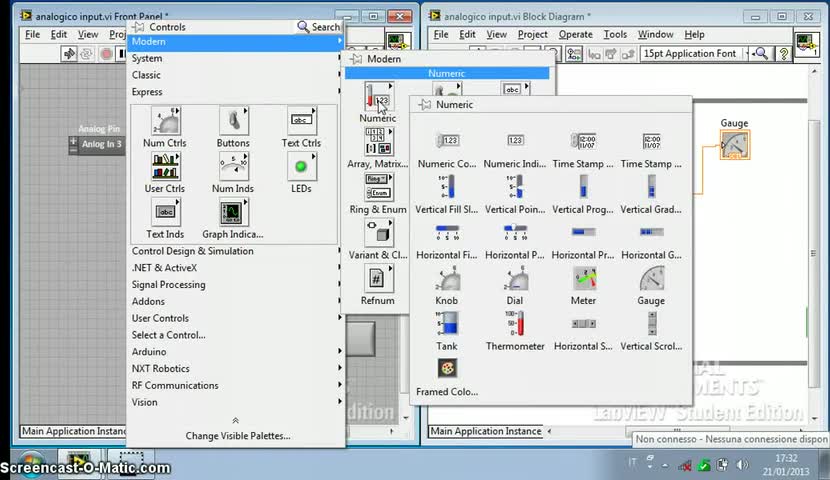
Task: Click Change Visible Palettes
Action: point(237,436)
